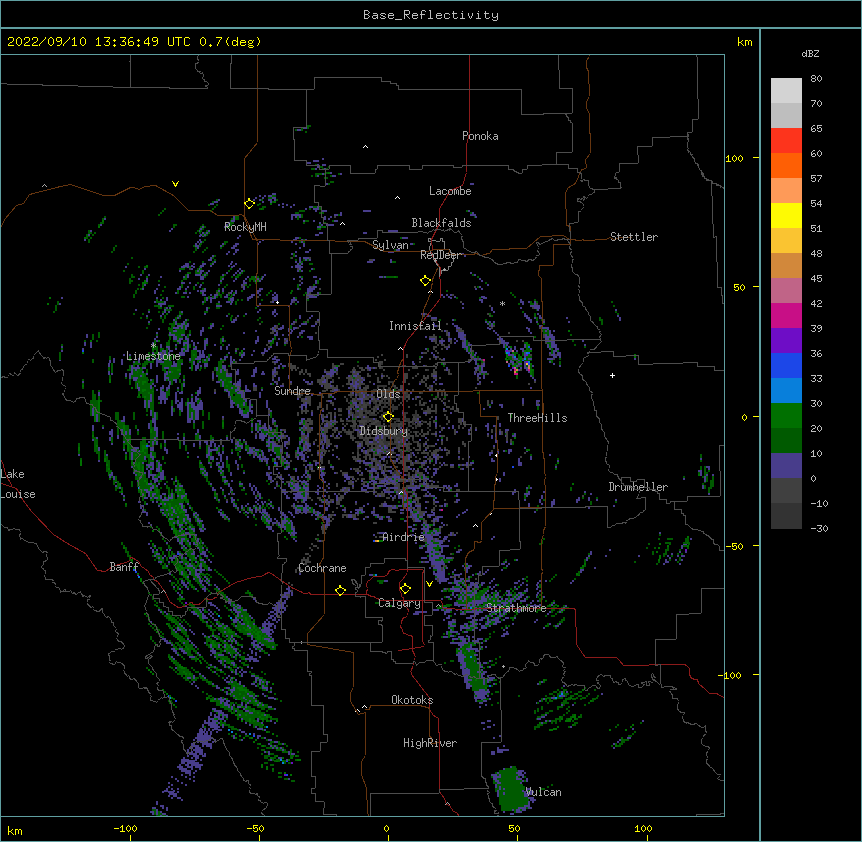This screenshot has width=862, height=842.
Task: Click the green 30 dBZ legend swatch
Action: [x=786, y=416]
